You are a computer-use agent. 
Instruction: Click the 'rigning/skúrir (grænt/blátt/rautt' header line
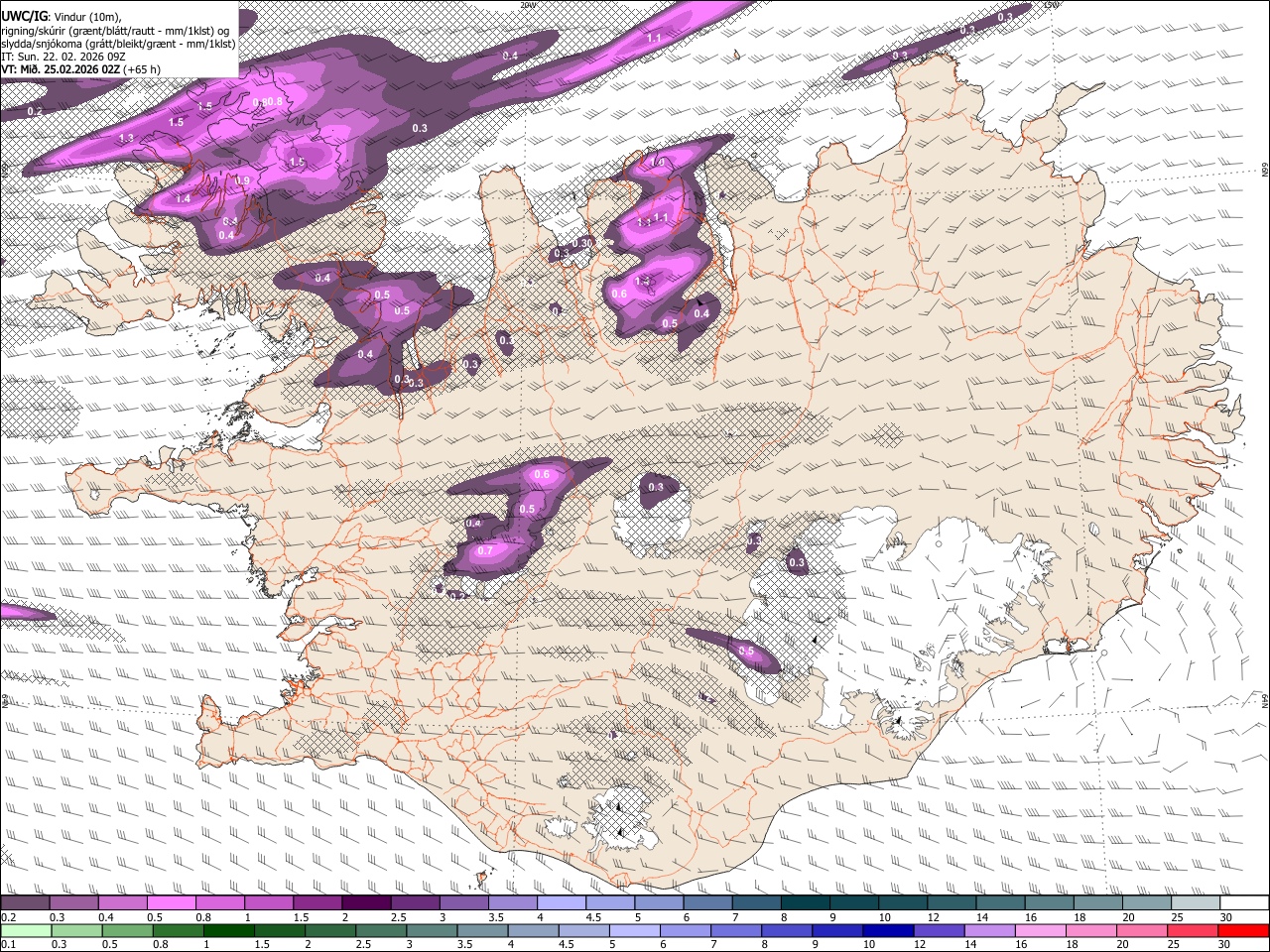click(115, 30)
